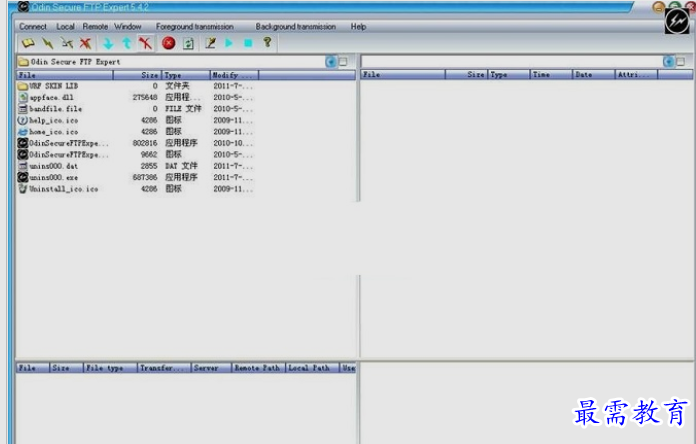Select the unins000.dat file name
The height and width of the screenshot is (444, 696).
[x=54, y=166]
